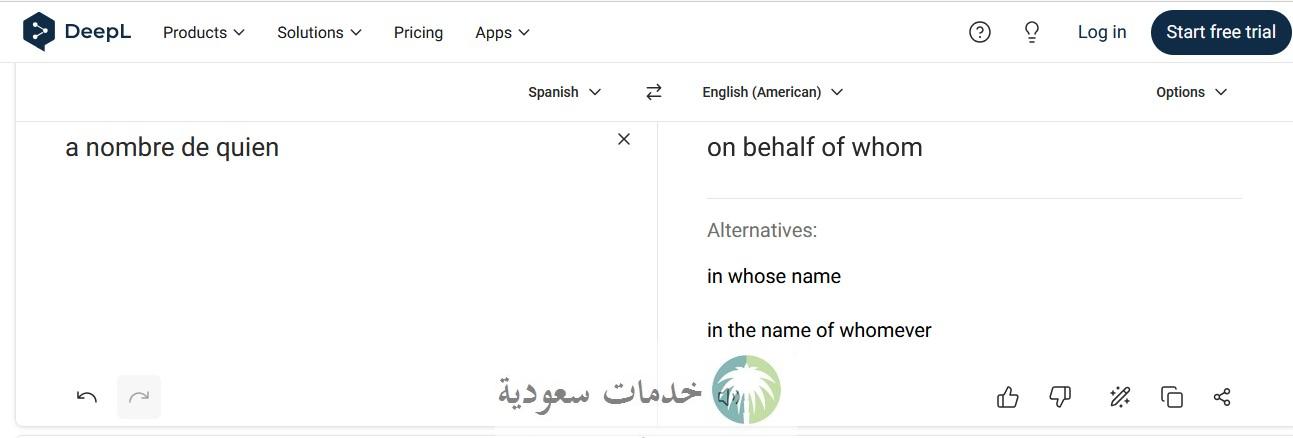Clear the source text with X
The image size is (1293, 438).
624,139
